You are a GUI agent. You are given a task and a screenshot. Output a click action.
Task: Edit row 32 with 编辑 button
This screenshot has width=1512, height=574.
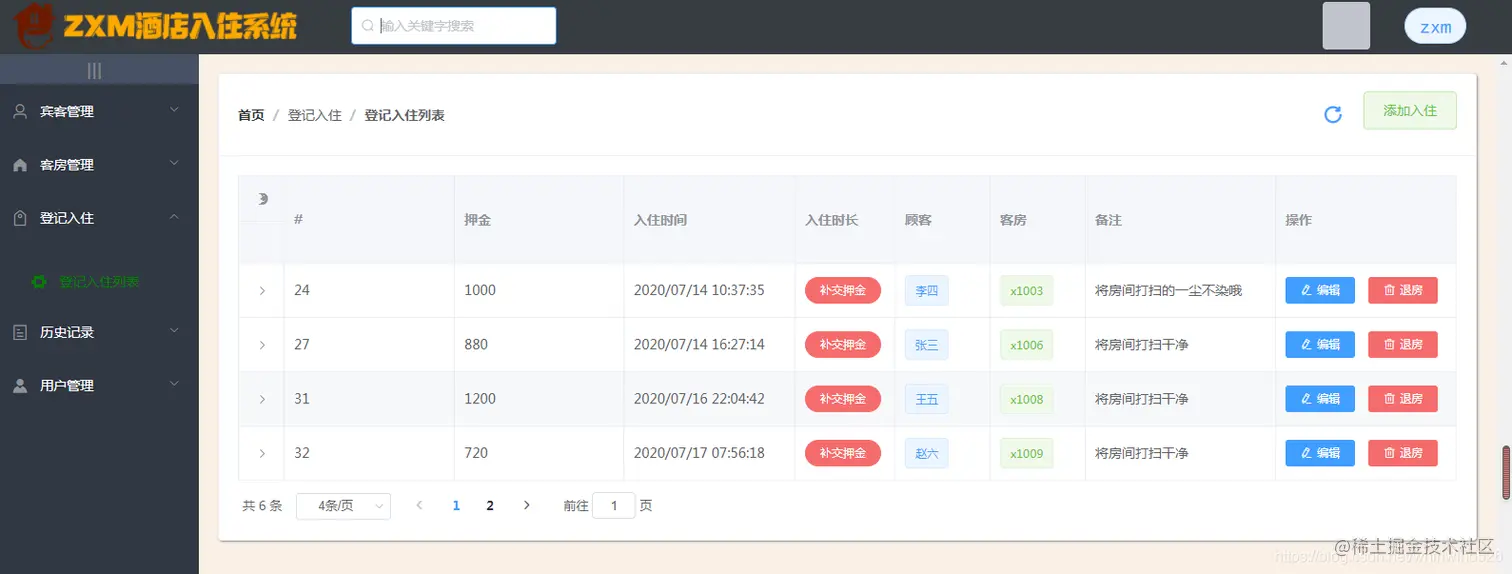coord(1320,453)
